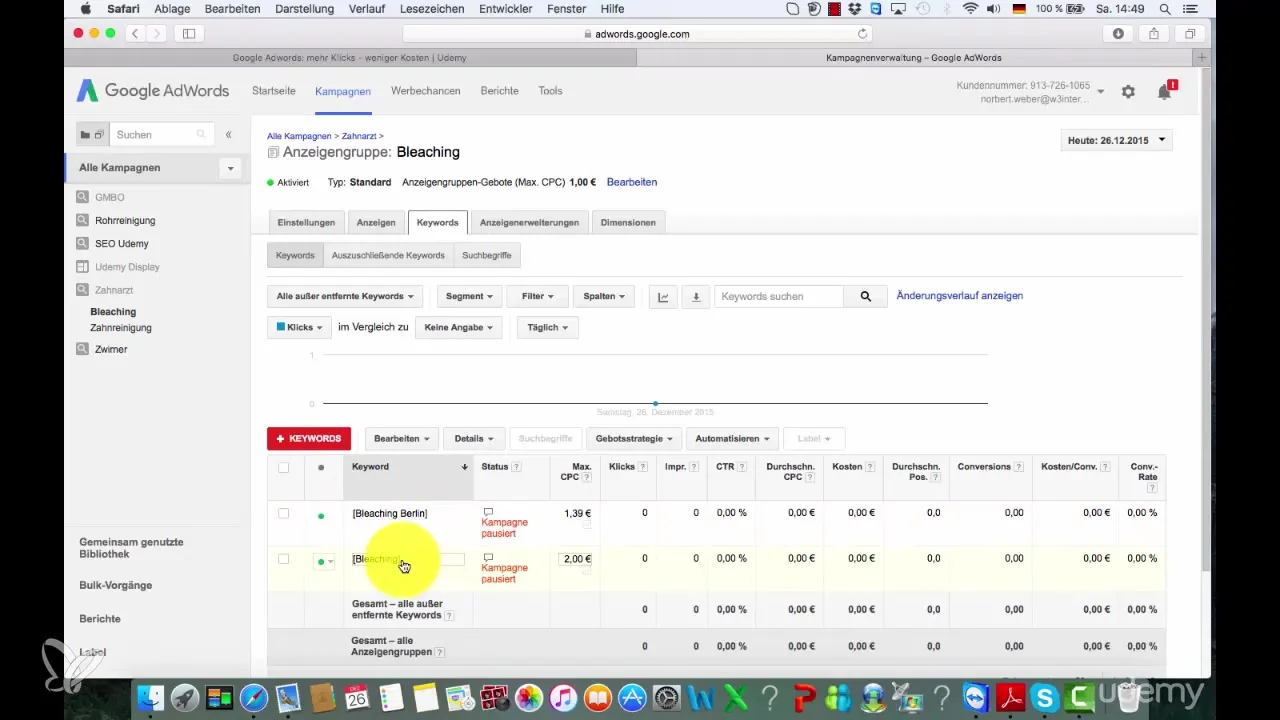Open the notifications bell icon

point(1164,91)
